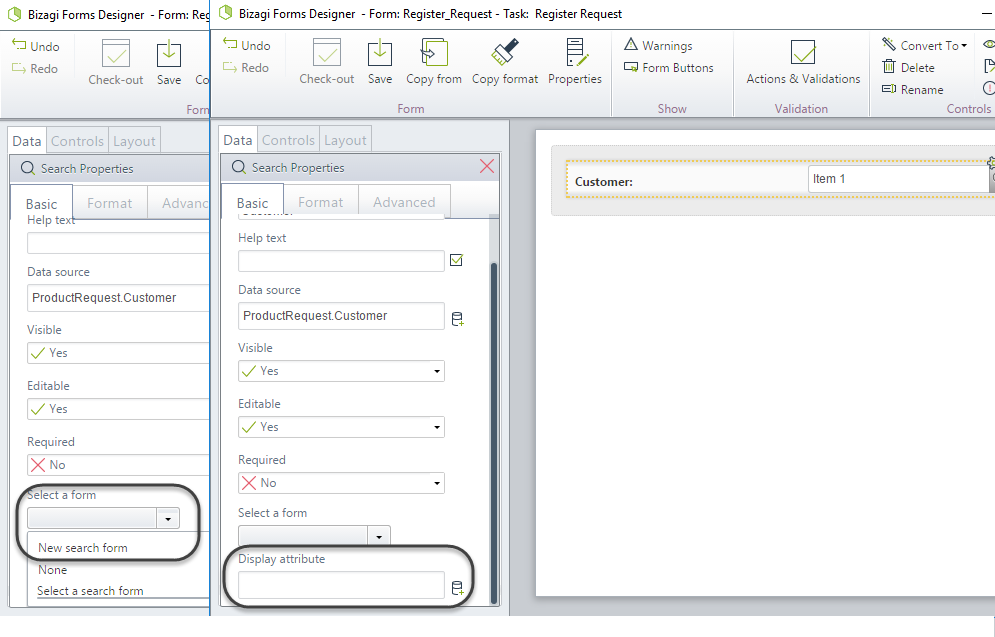Open Actions & Validations
Viewport: 995px width, 637px height.
[803, 62]
